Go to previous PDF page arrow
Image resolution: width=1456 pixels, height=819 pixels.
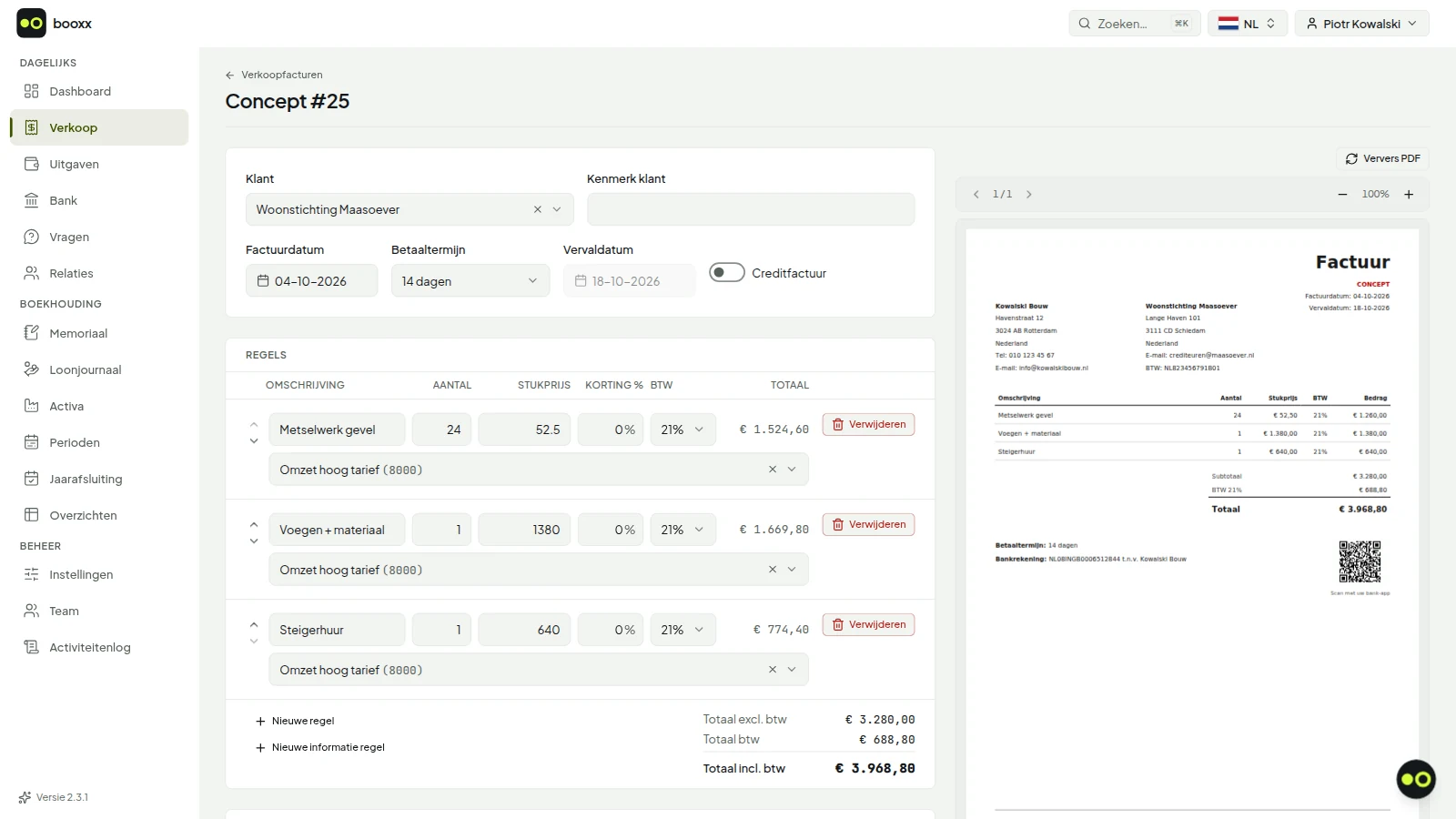[x=976, y=194]
